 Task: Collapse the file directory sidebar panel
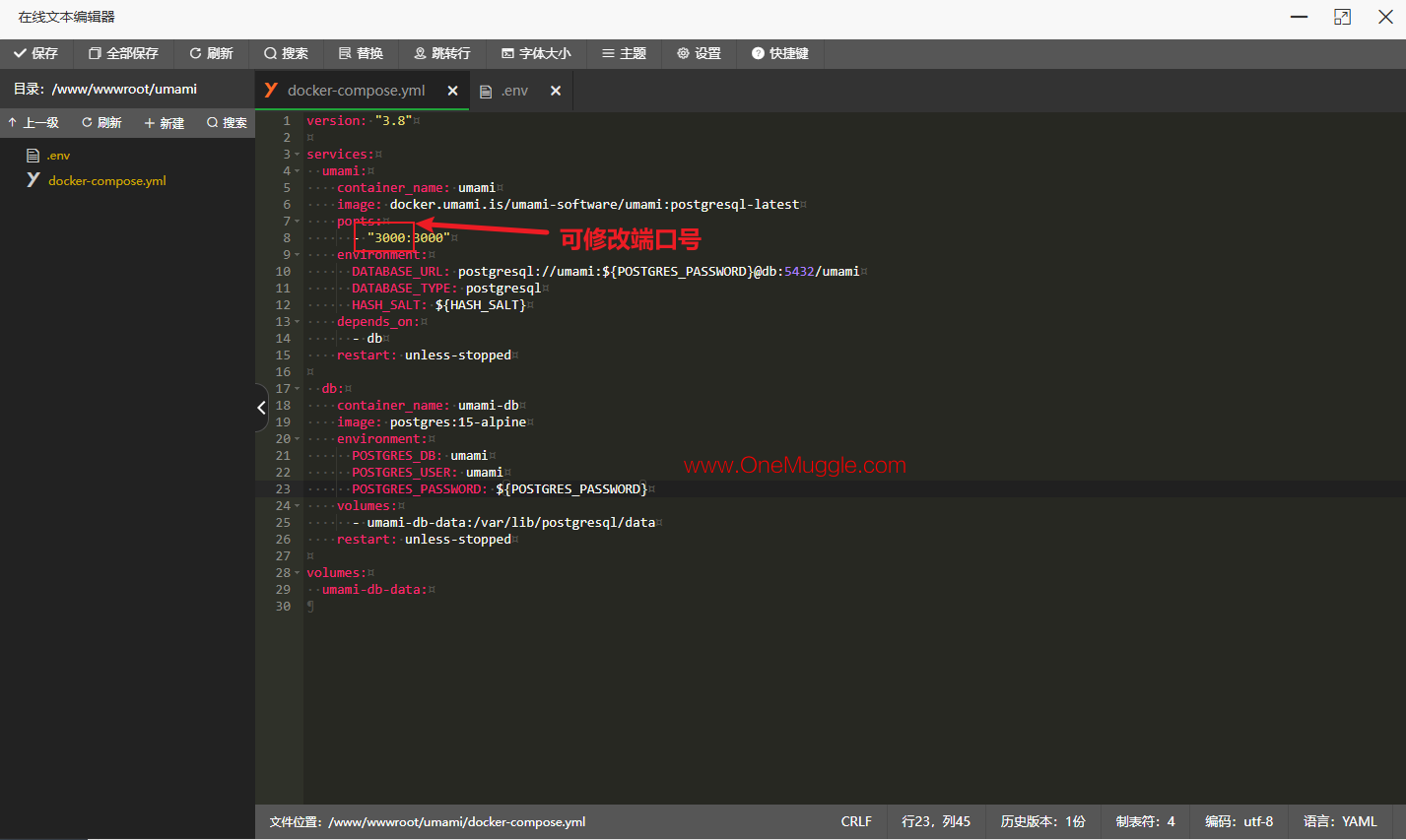coord(261,407)
